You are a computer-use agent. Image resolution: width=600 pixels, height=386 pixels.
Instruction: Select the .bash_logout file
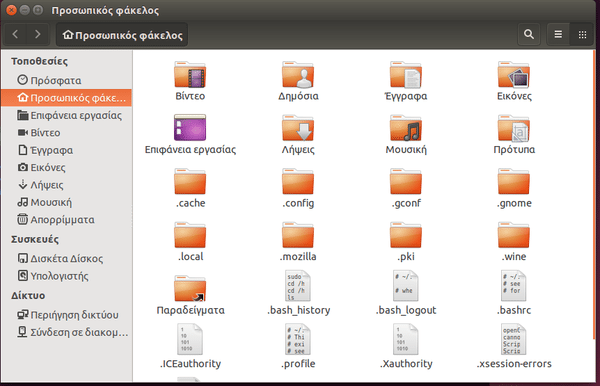(x=406, y=286)
